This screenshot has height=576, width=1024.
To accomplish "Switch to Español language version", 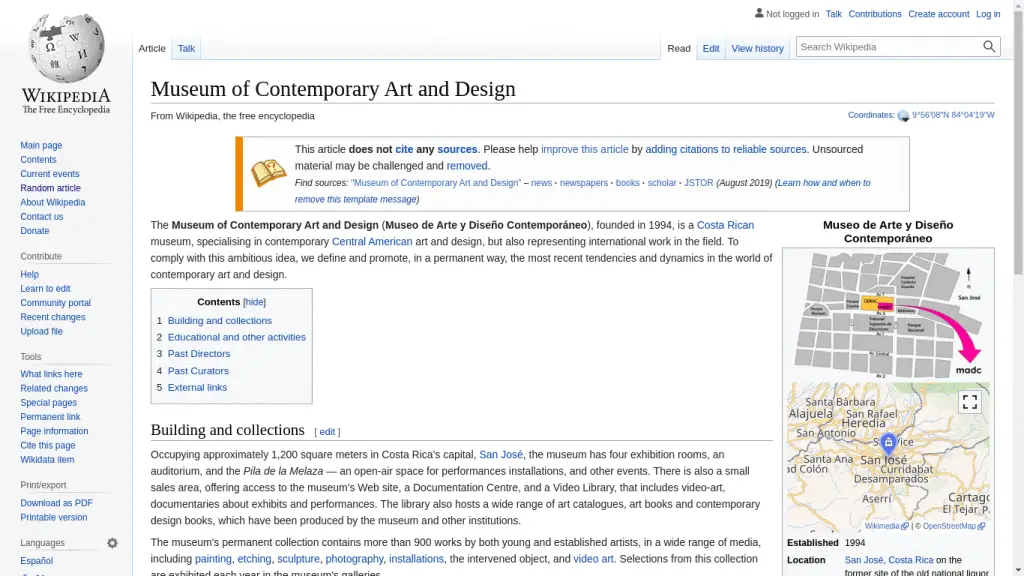I will click(37, 561).
